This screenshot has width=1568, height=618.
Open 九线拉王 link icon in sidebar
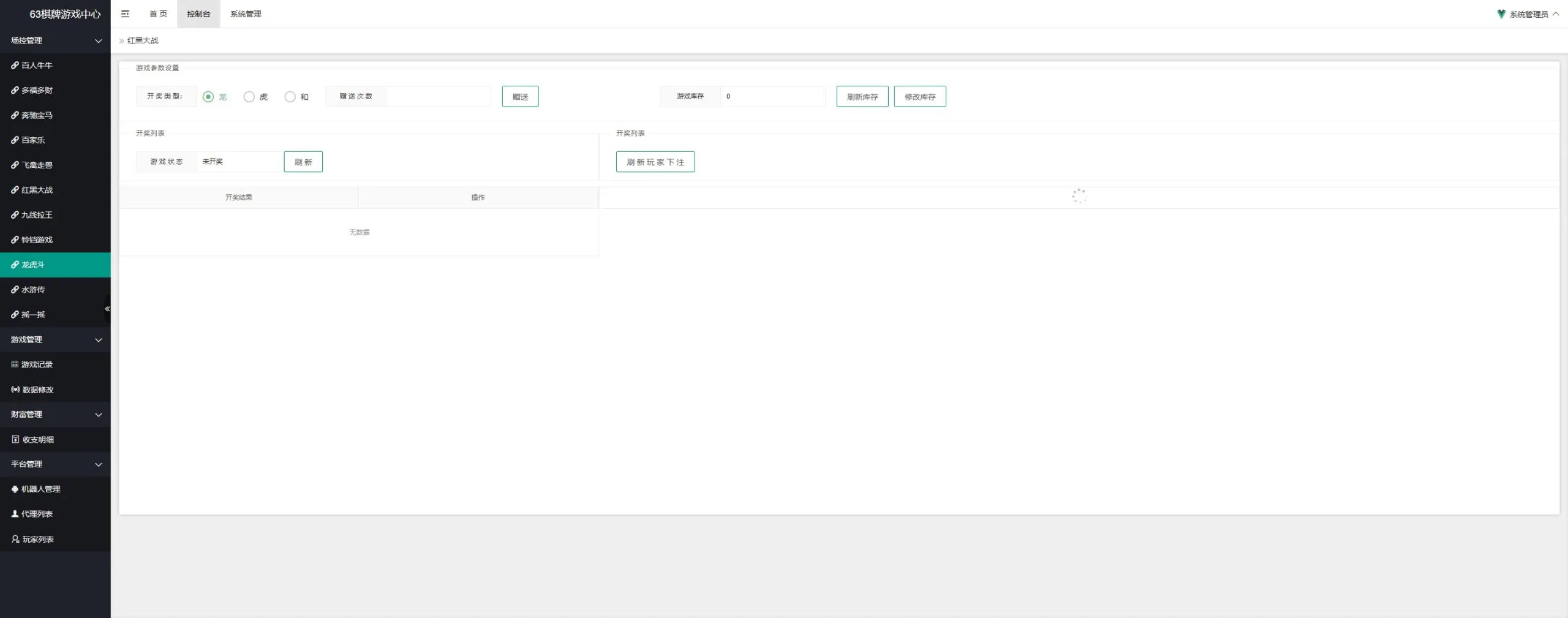[x=15, y=214]
